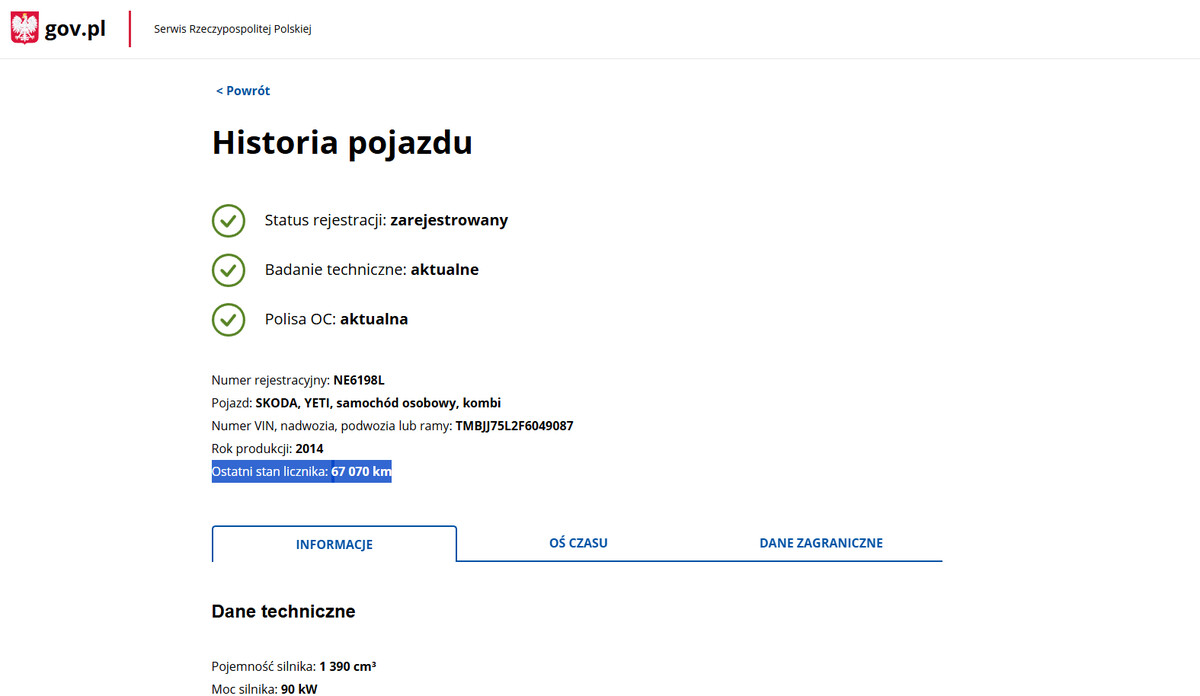Switch to the OŚ CZASU tab
This screenshot has width=1200, height=696.
[x=578, y=543]
